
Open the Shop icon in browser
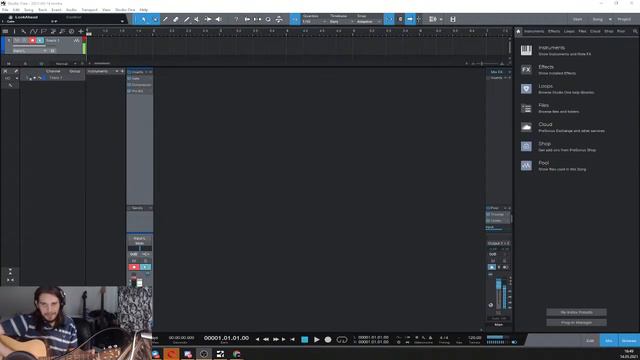tap(526, 146)
